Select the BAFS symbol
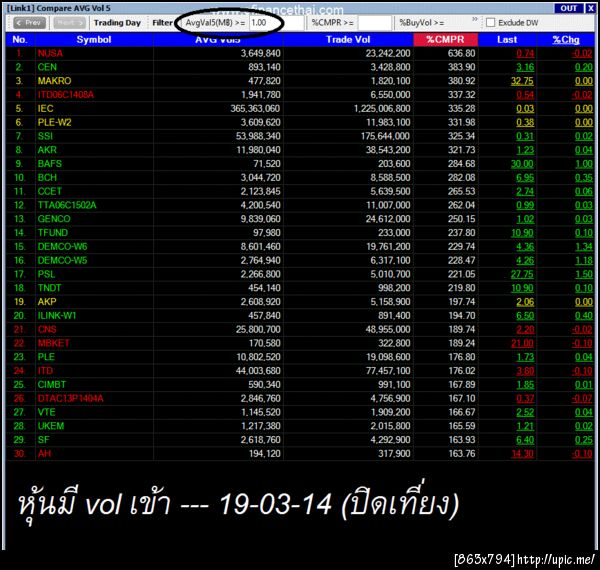Screen dimensions: 600x570 tap(49, 164)
